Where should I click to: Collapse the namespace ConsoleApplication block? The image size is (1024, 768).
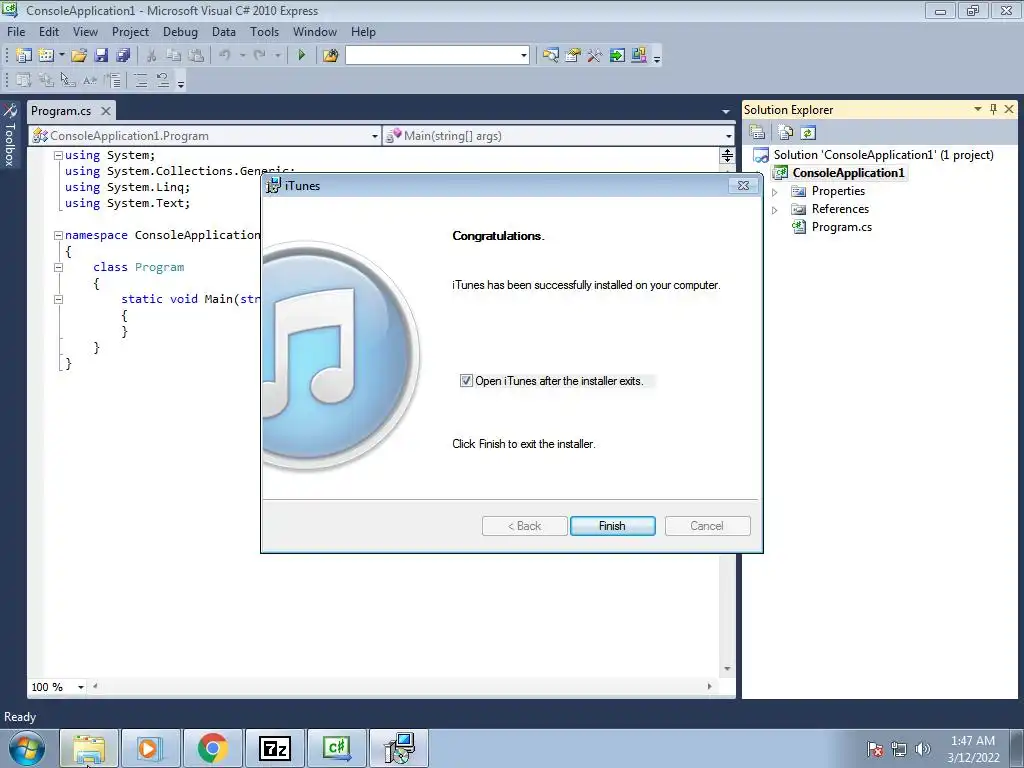[58, 235]
